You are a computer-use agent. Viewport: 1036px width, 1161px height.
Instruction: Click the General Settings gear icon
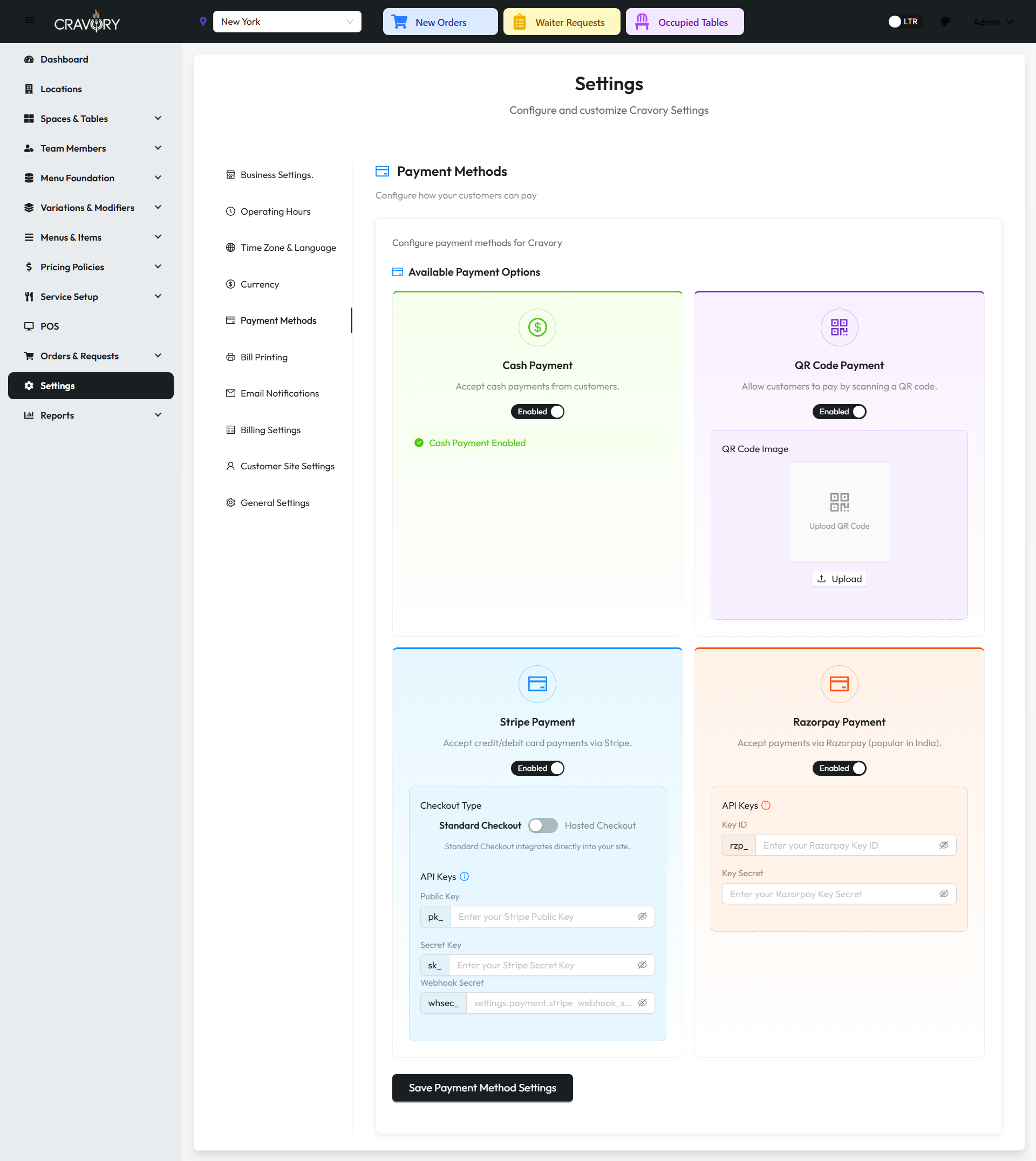[230, 502]
